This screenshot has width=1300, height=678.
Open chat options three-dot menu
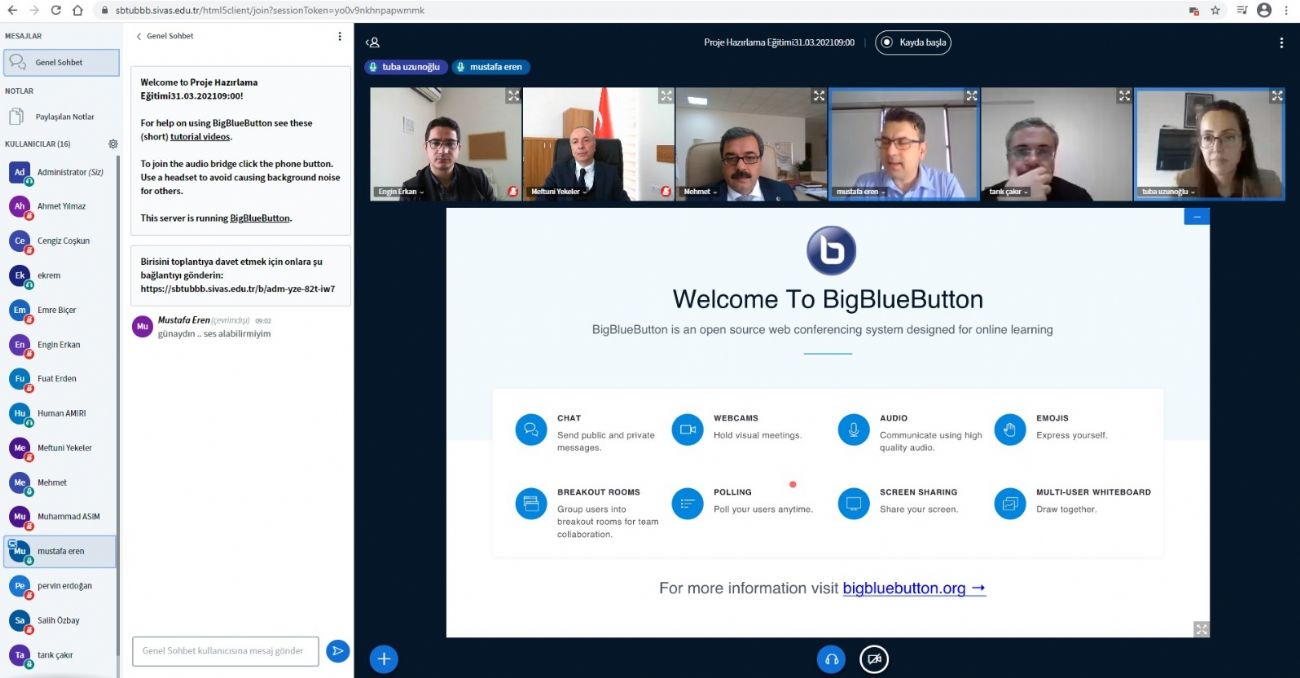[340, 36]
